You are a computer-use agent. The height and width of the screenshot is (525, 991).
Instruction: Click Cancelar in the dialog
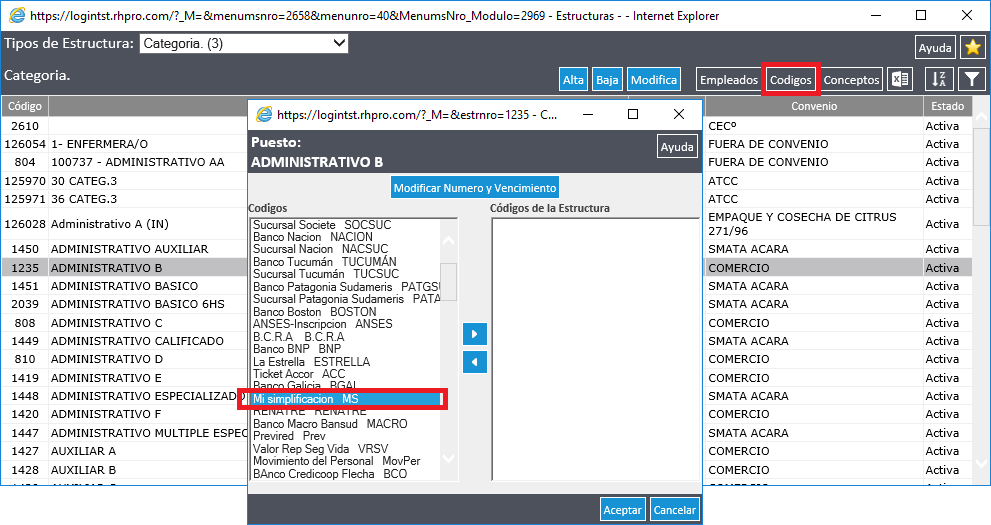click(674, 510)
